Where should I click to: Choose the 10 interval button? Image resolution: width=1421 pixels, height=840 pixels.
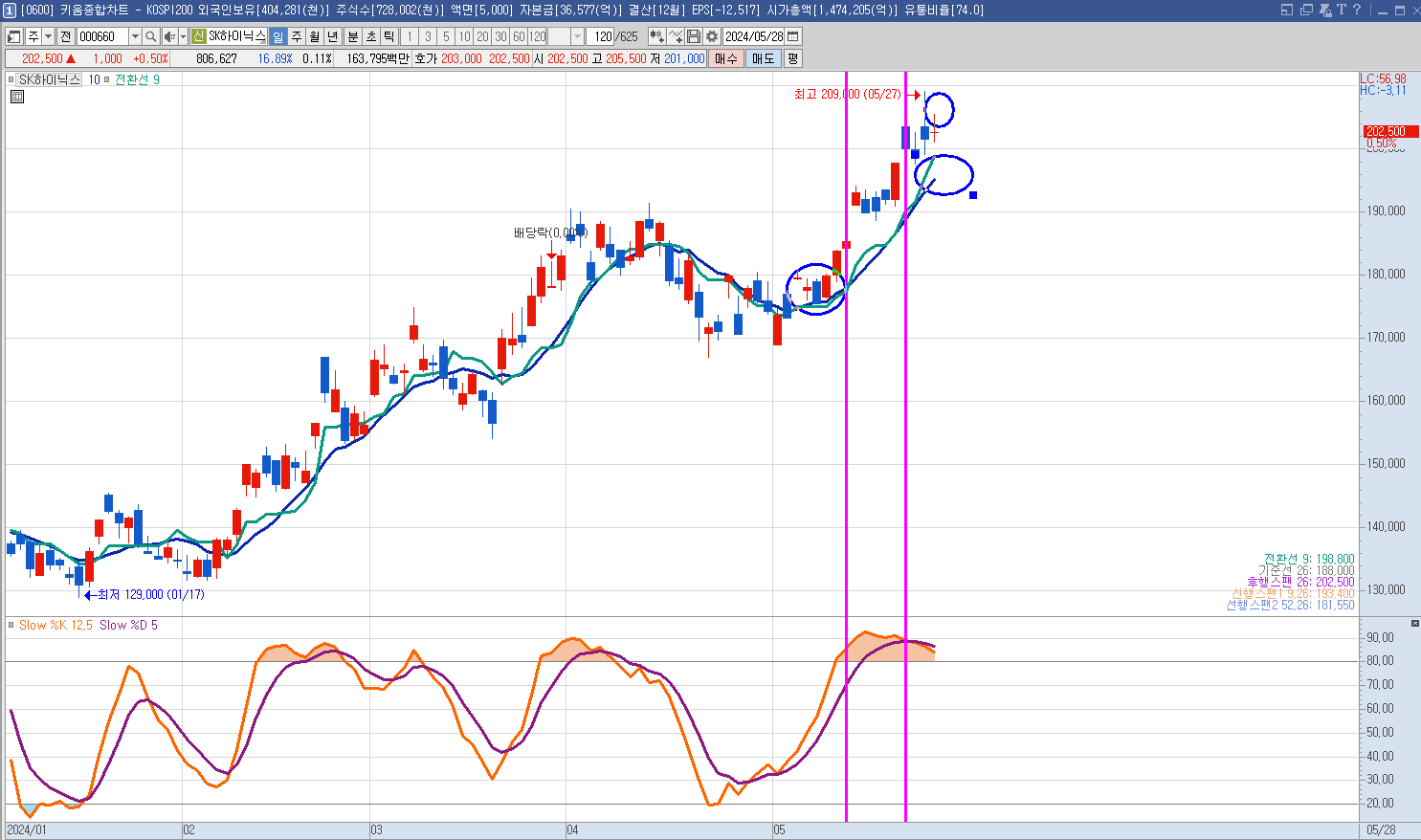pos(464,36)
